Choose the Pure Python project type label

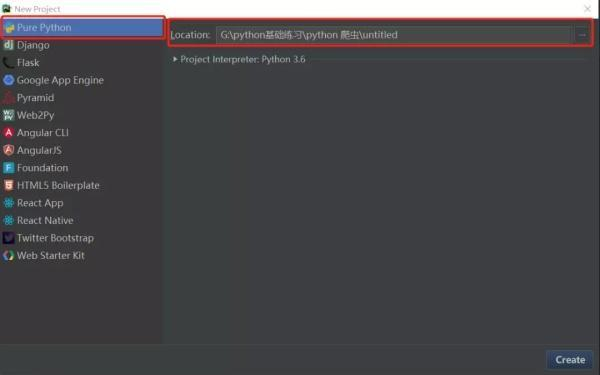click(44, 28)
